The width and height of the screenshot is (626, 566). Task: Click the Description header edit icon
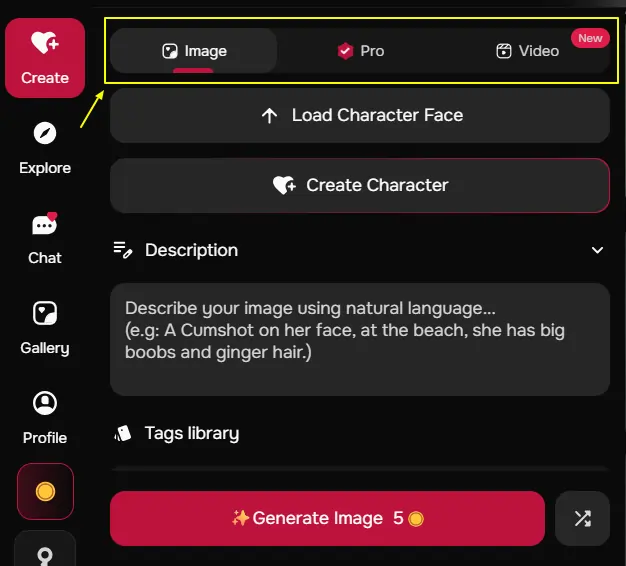tap(123, 250)
